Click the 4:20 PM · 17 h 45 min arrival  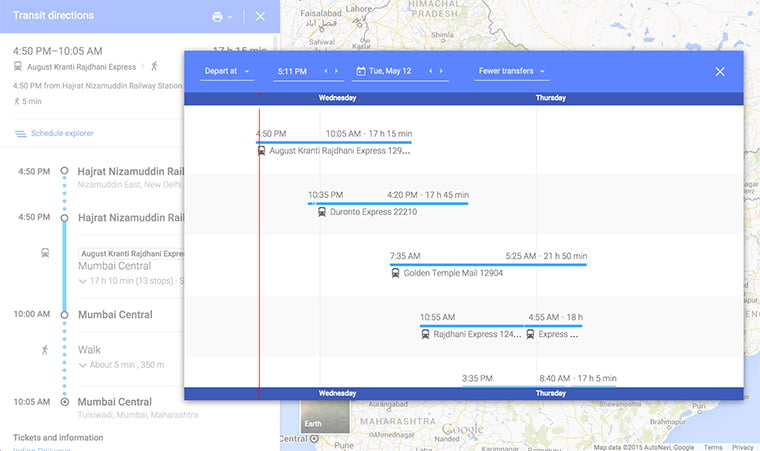428,195
